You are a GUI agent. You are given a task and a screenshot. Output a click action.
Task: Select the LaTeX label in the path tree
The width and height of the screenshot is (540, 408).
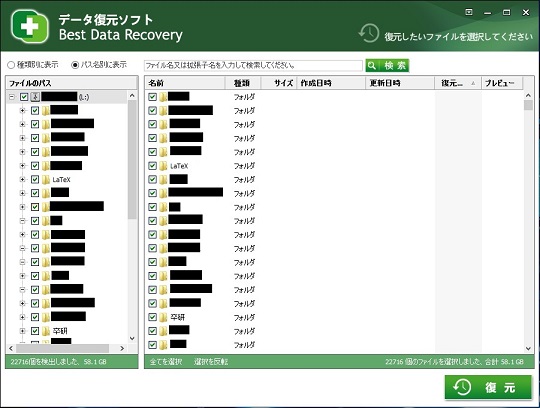pos(61,180)
